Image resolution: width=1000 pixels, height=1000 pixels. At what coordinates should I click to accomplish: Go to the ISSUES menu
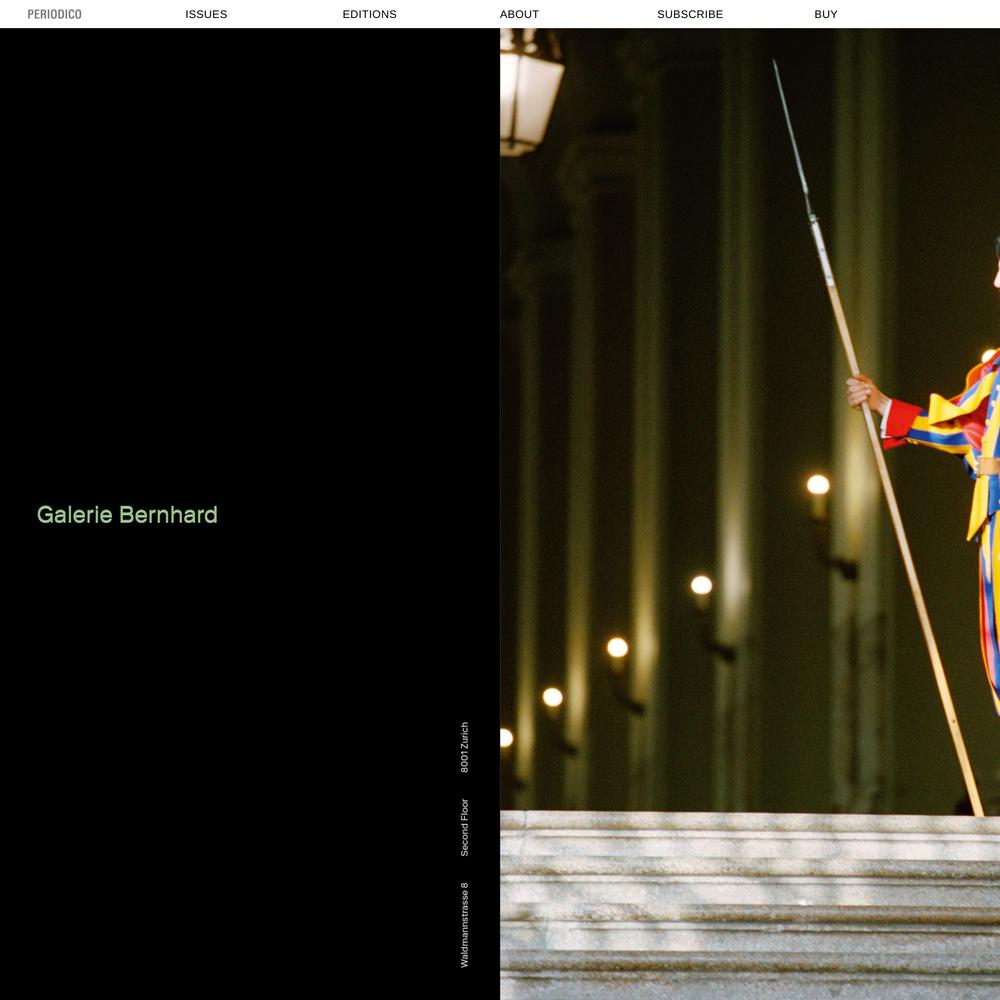tap(206, 14)
